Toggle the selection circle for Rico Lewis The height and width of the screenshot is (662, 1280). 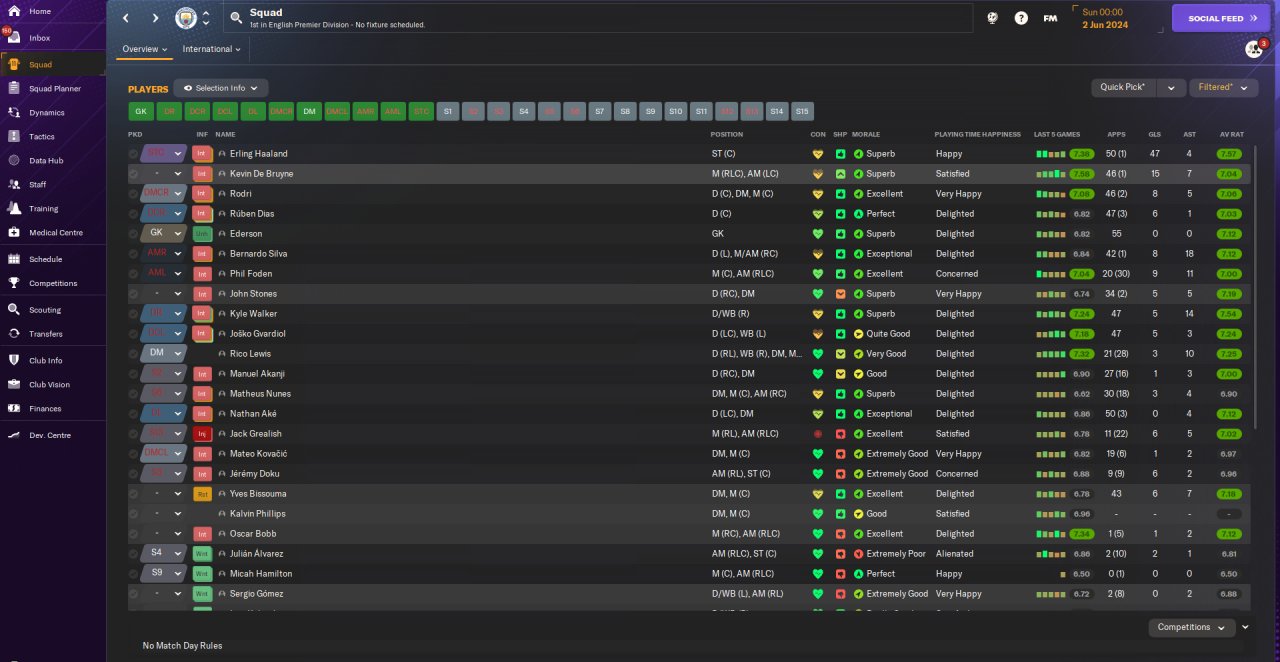134,354
